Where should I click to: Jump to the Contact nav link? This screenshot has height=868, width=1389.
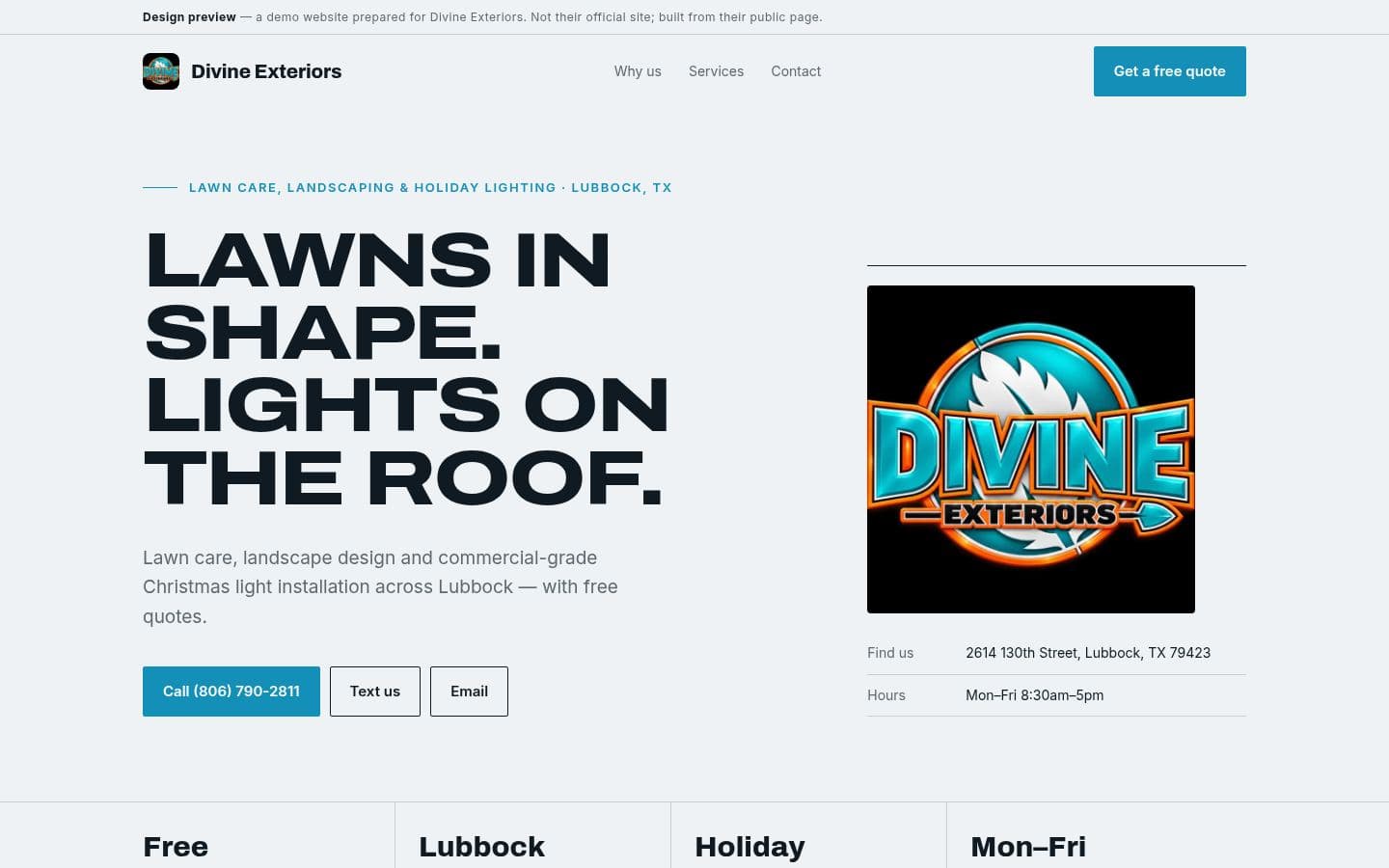tap(796, 71)
